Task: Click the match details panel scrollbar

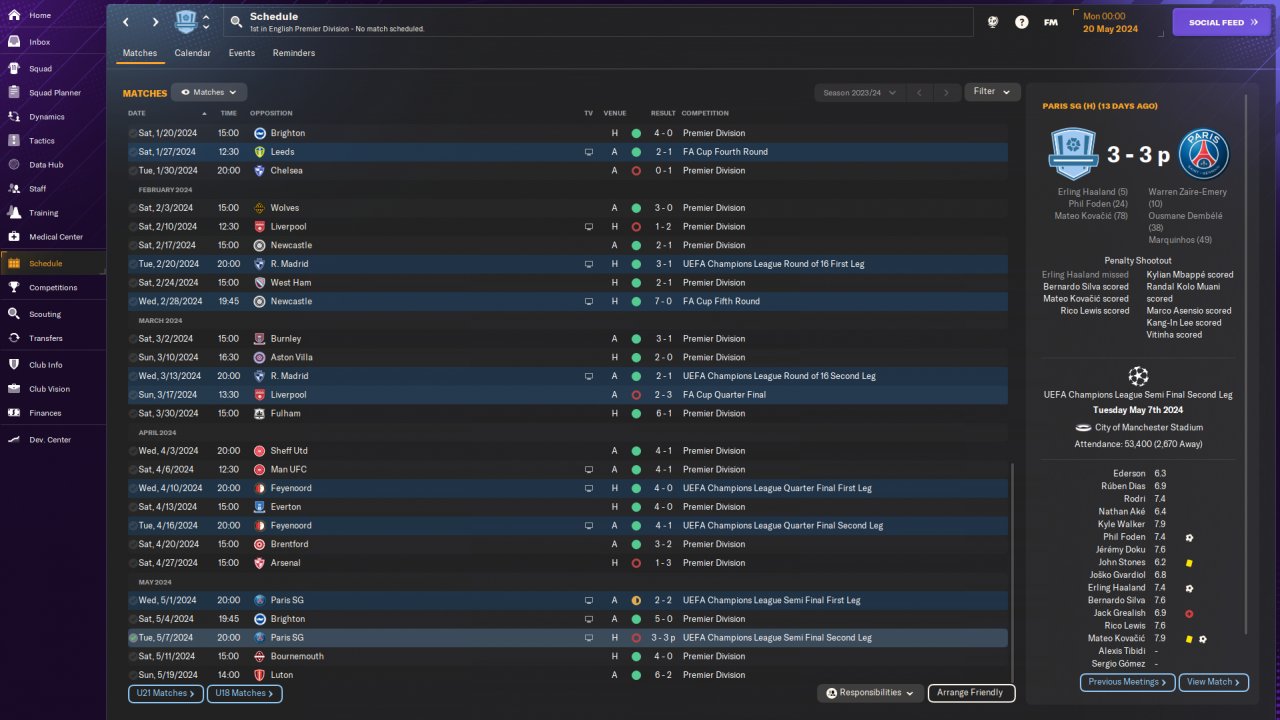Action: pos(1246,362)
